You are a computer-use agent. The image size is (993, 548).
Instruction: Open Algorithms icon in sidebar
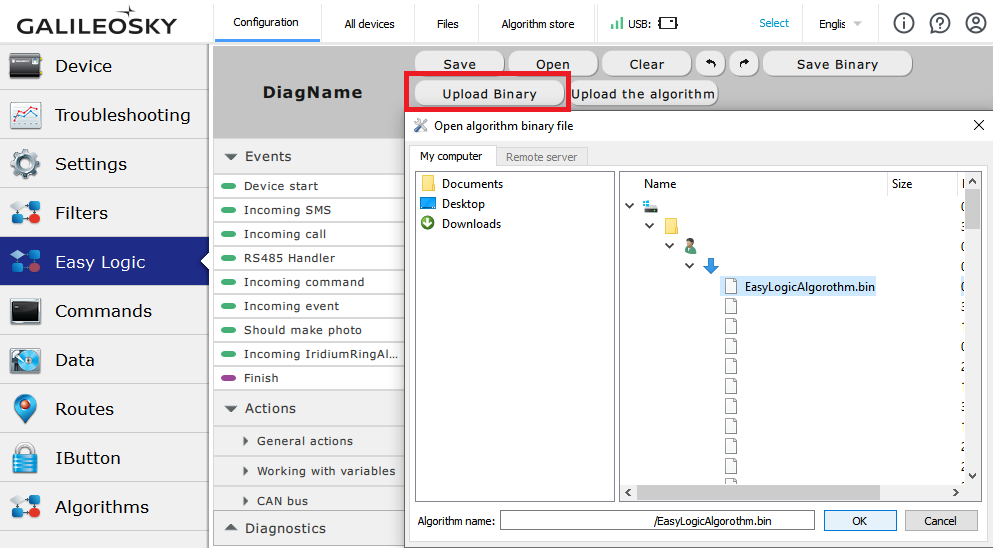click(26, 507)
